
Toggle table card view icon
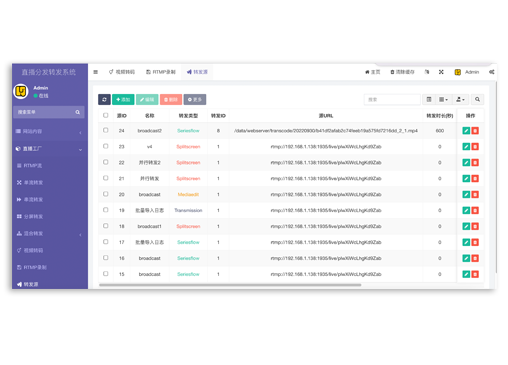pos(429,99)
